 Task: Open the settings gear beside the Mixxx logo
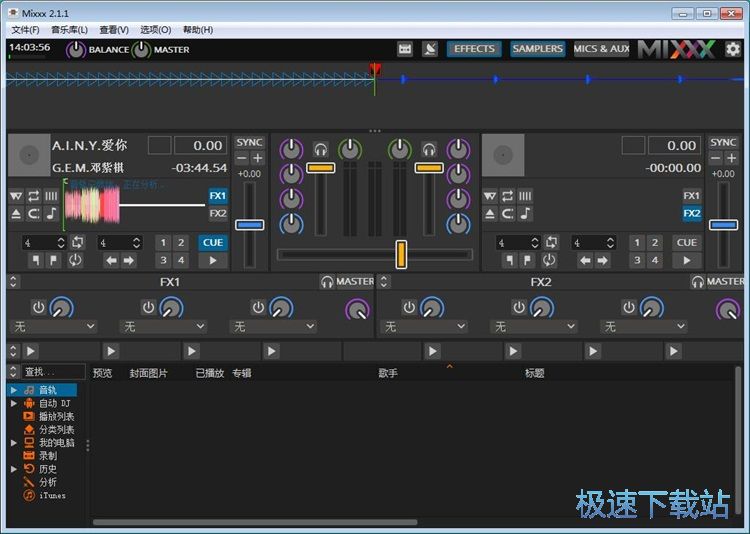733,49
